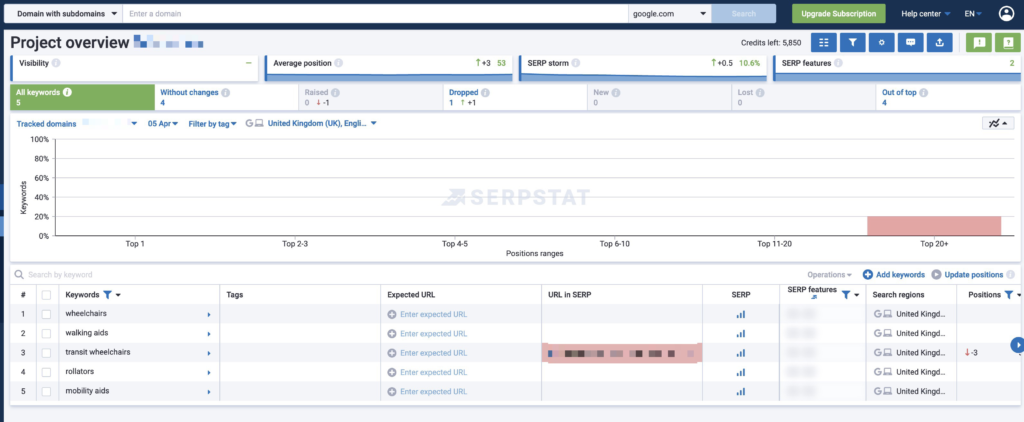Open the comments speech-bubble icon
Screen dimensions: 1024x422
(910, 42)
